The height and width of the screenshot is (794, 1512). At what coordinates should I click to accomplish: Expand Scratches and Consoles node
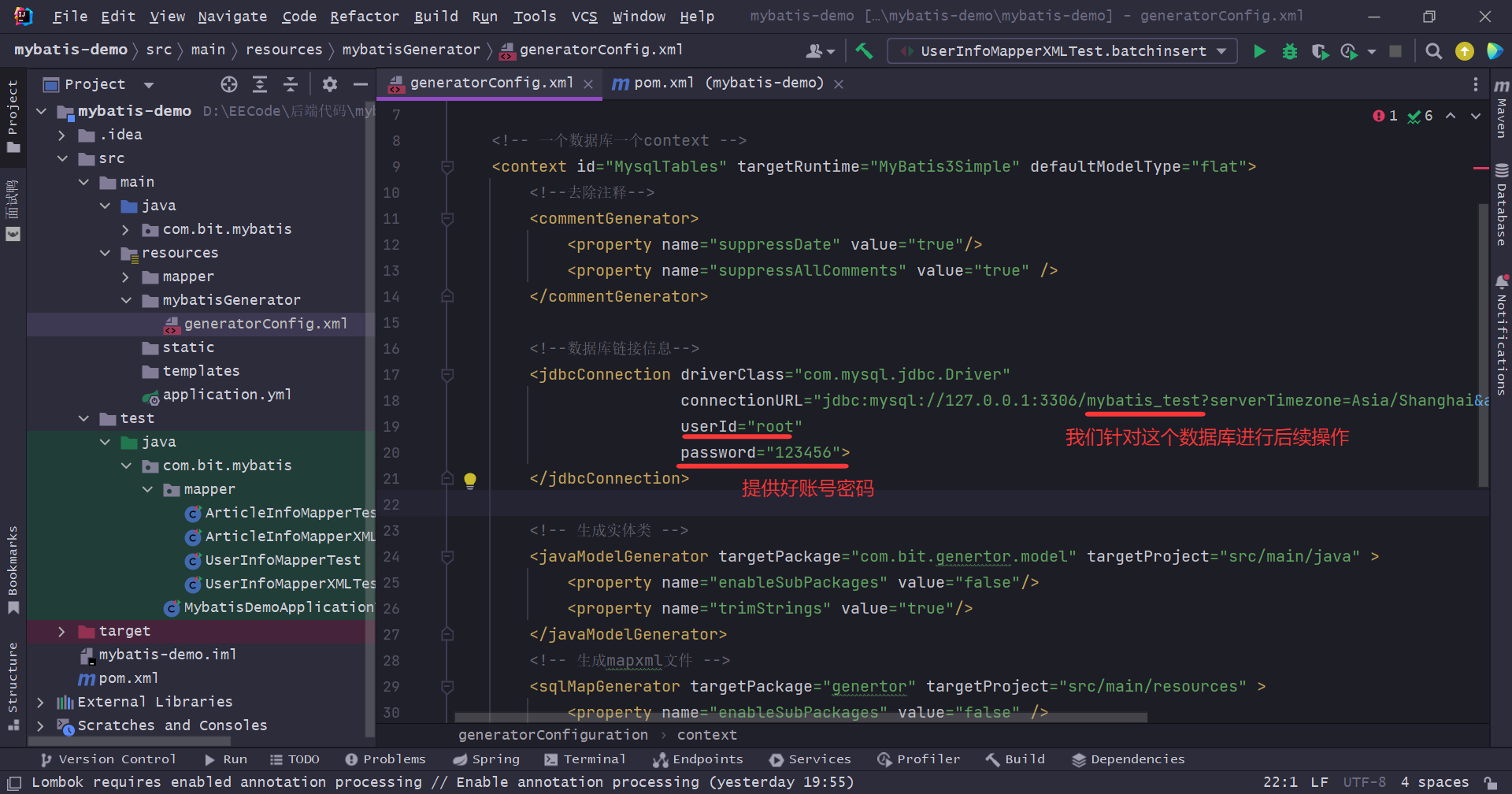[x=40, y=726]
